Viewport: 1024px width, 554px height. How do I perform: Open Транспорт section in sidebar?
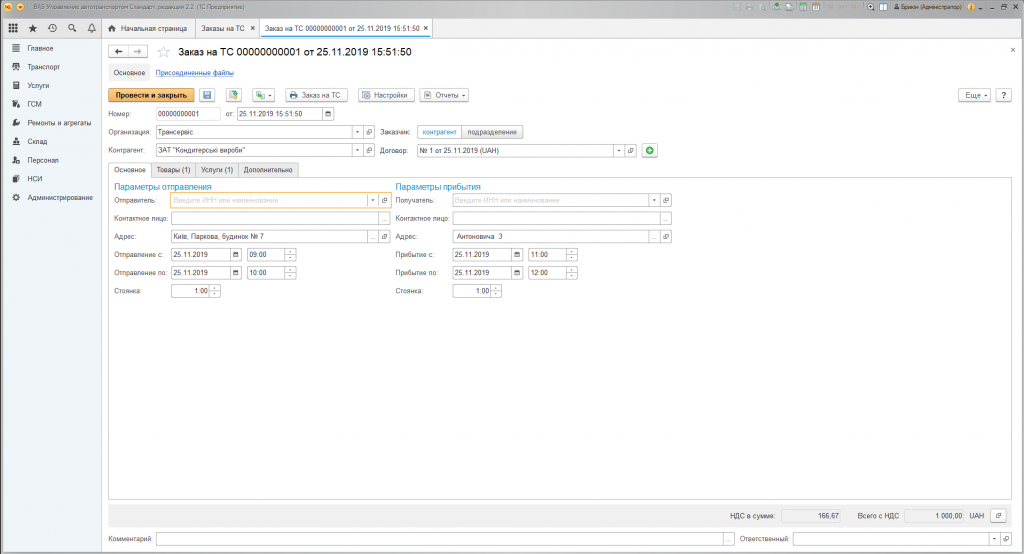(x=43, y=67)
